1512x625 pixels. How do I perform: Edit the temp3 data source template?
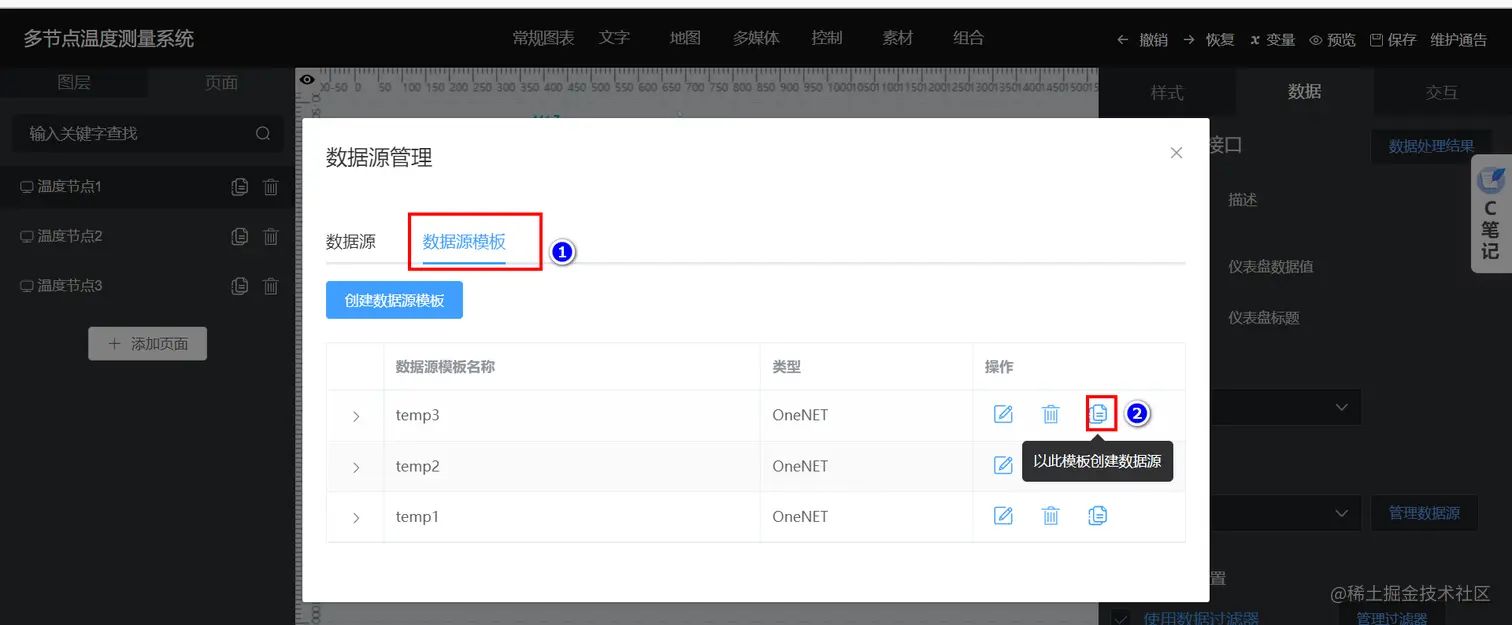1003,414
